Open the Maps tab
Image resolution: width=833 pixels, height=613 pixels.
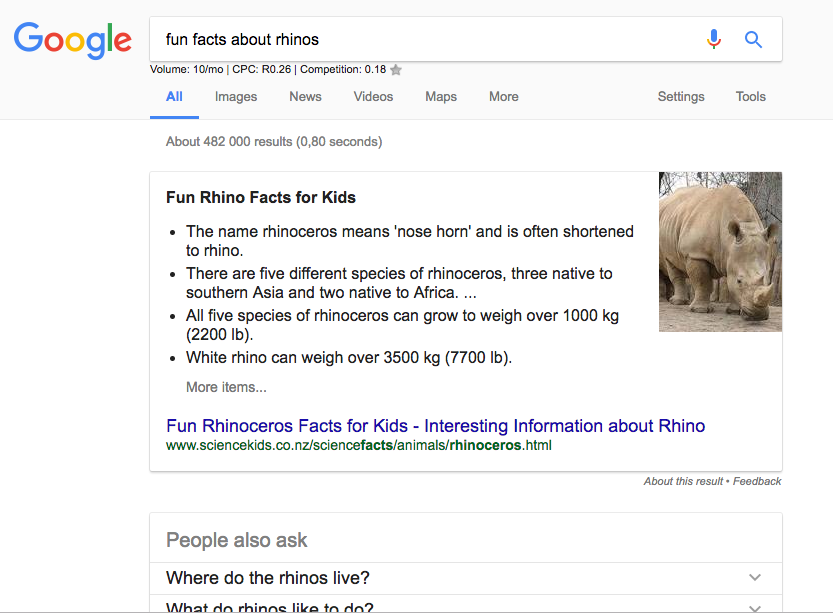coord(441,97)
